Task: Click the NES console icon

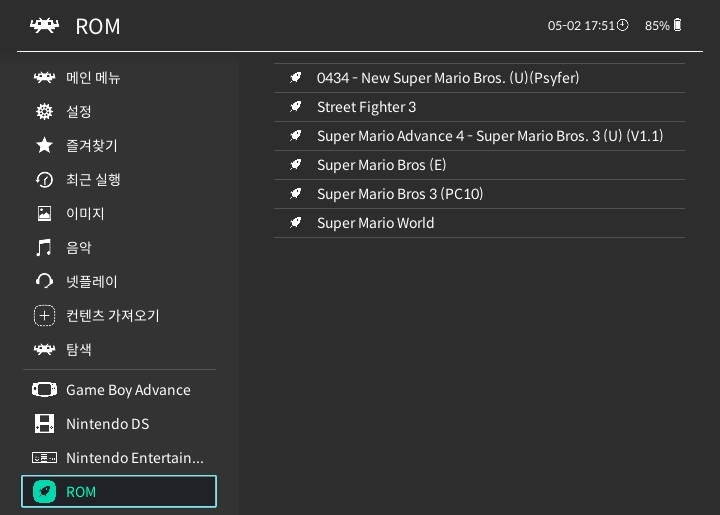Action: tap(45, 458)
